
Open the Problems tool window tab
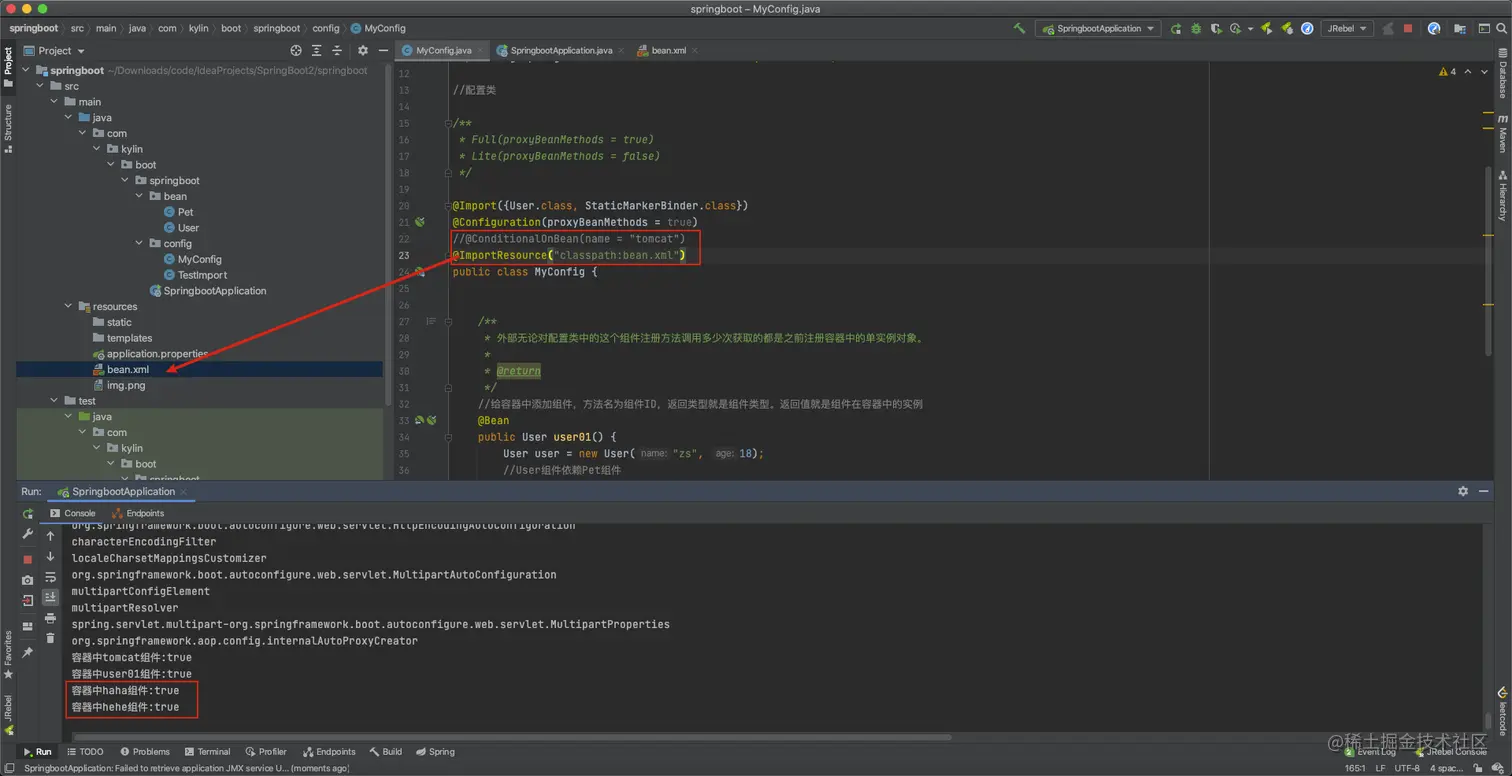coord(145,752)
